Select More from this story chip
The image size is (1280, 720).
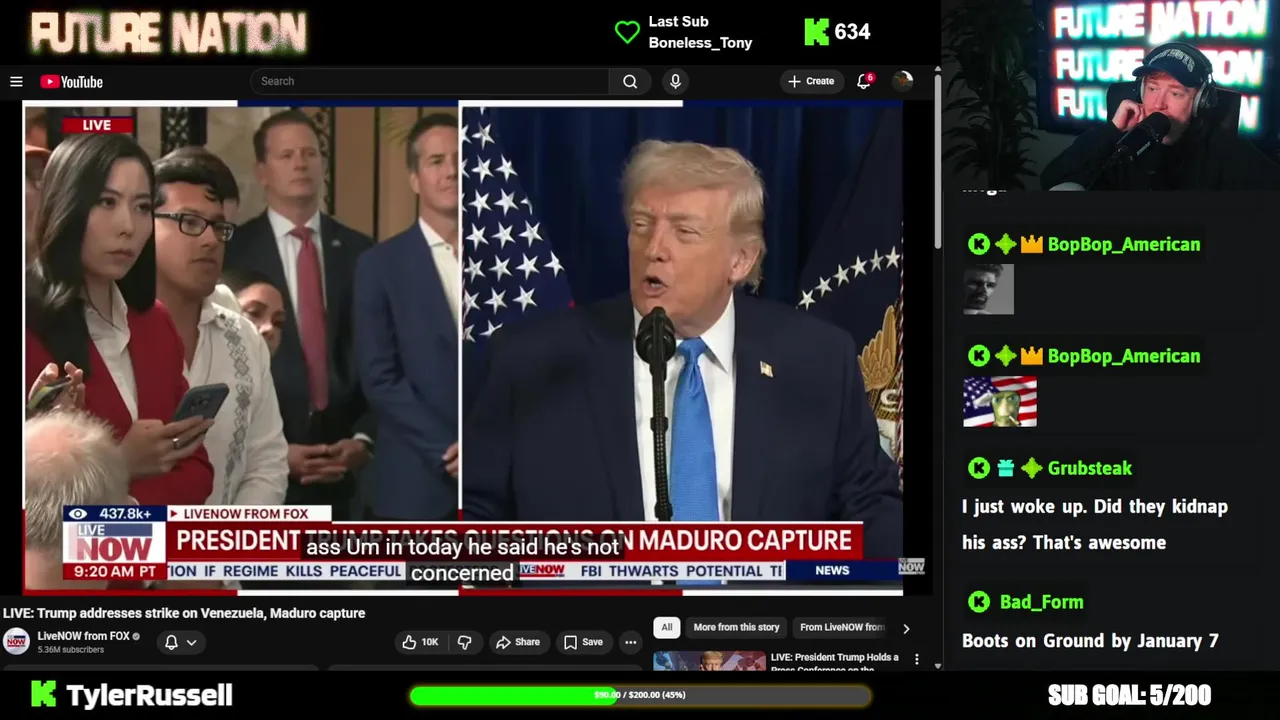tap(736, 627)
